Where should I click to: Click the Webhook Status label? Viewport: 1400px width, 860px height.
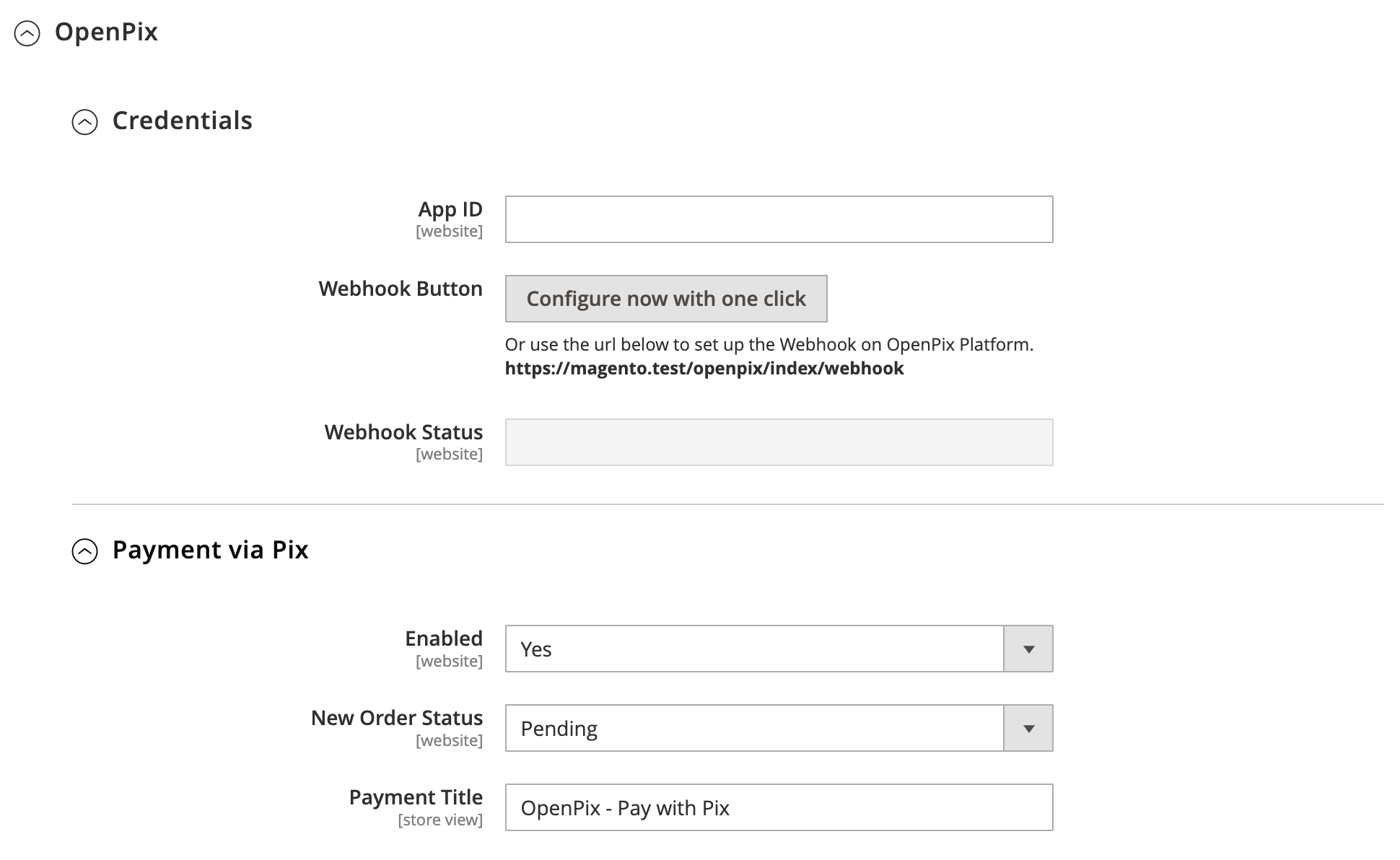(x=403, y=432)
